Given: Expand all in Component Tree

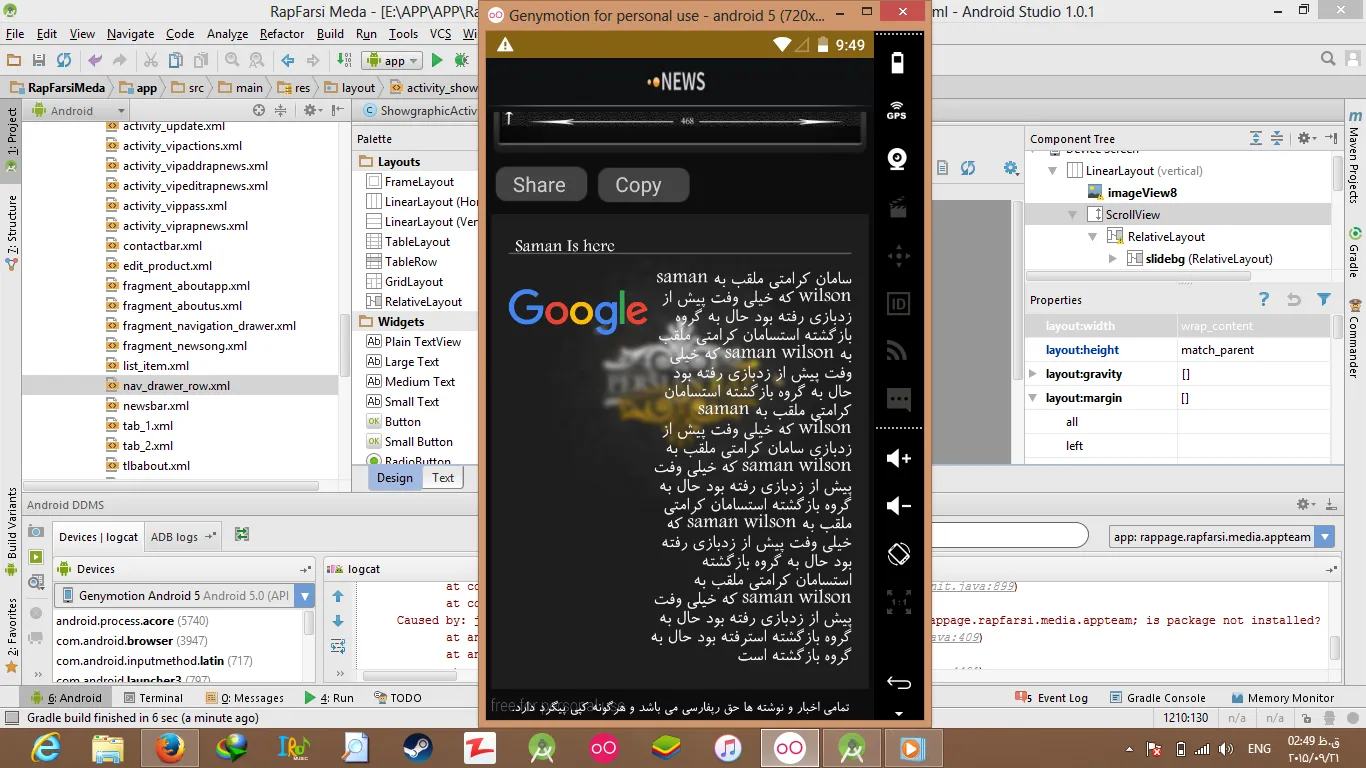Looking at the screenshot, I should (1256, 138).
